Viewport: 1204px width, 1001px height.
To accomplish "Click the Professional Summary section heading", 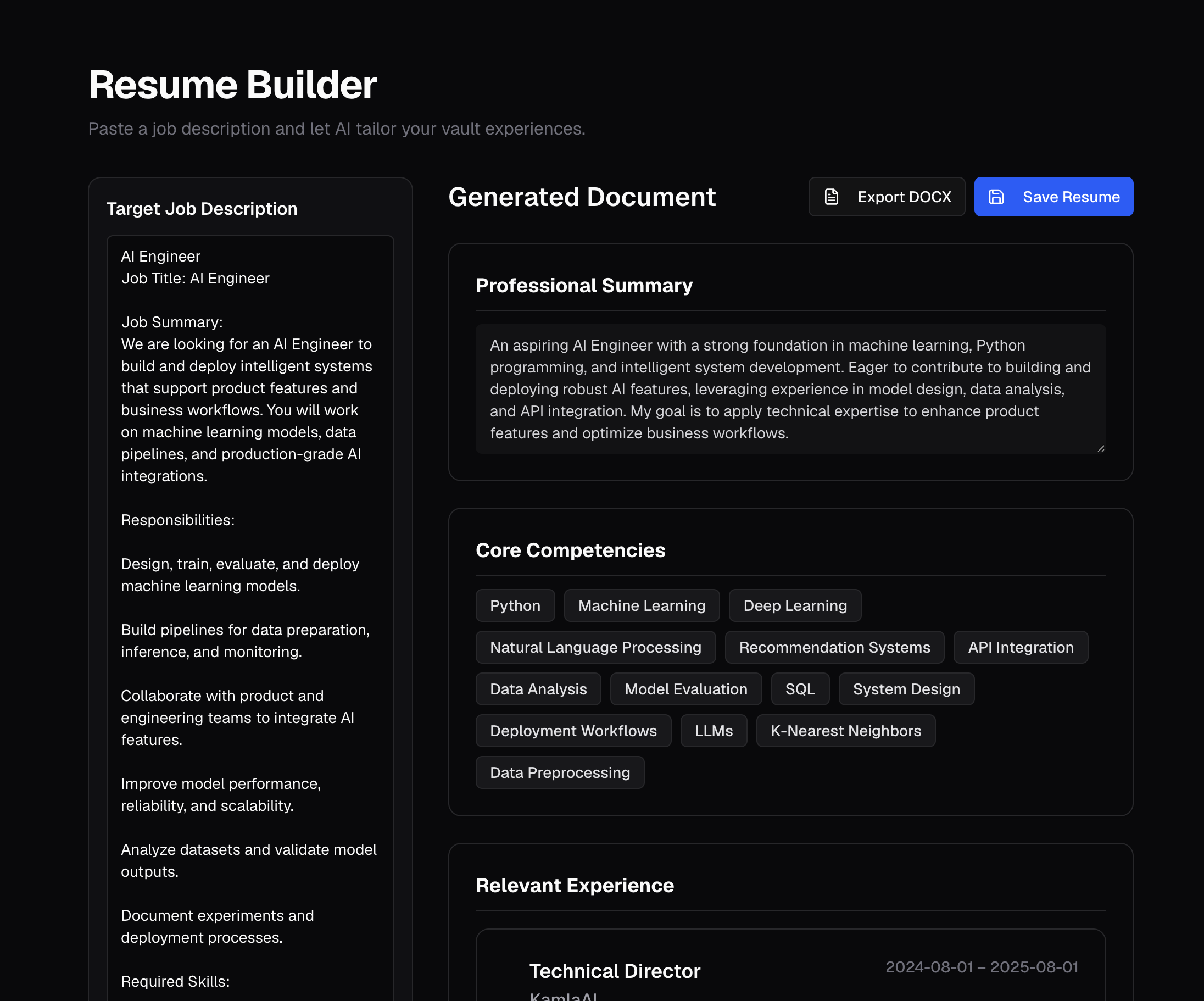I will tap(584, 286).
